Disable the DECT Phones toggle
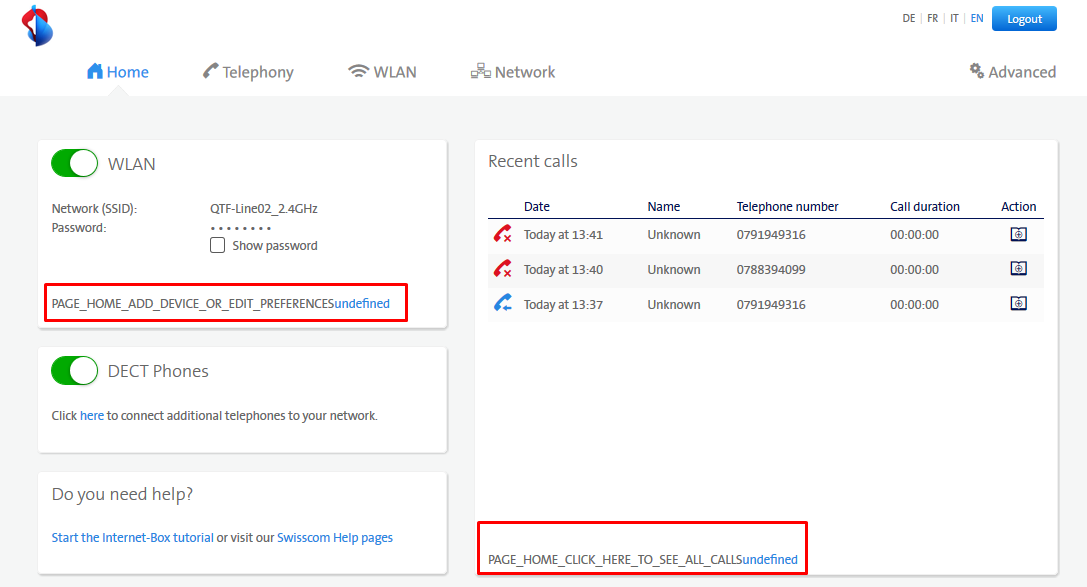Screen dimensions: 1087x587 click(75, 371)
